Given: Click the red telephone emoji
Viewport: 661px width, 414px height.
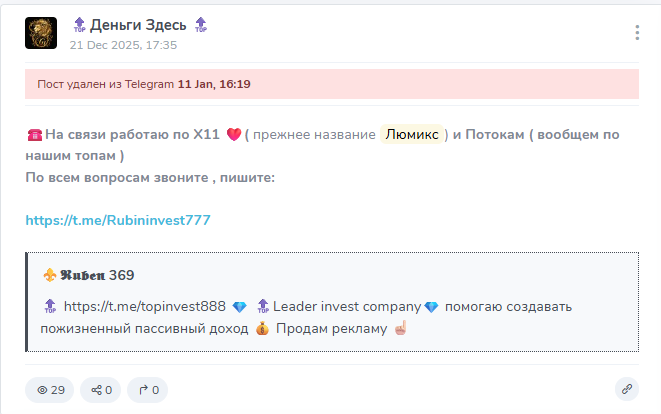Looking at the screenshot, I should pos(35,135).
